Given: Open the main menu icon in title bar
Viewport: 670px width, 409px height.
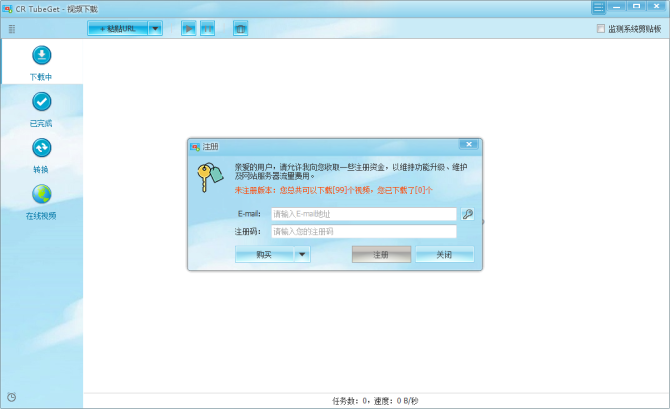Looking at the screenshot, I should [598, 7].
